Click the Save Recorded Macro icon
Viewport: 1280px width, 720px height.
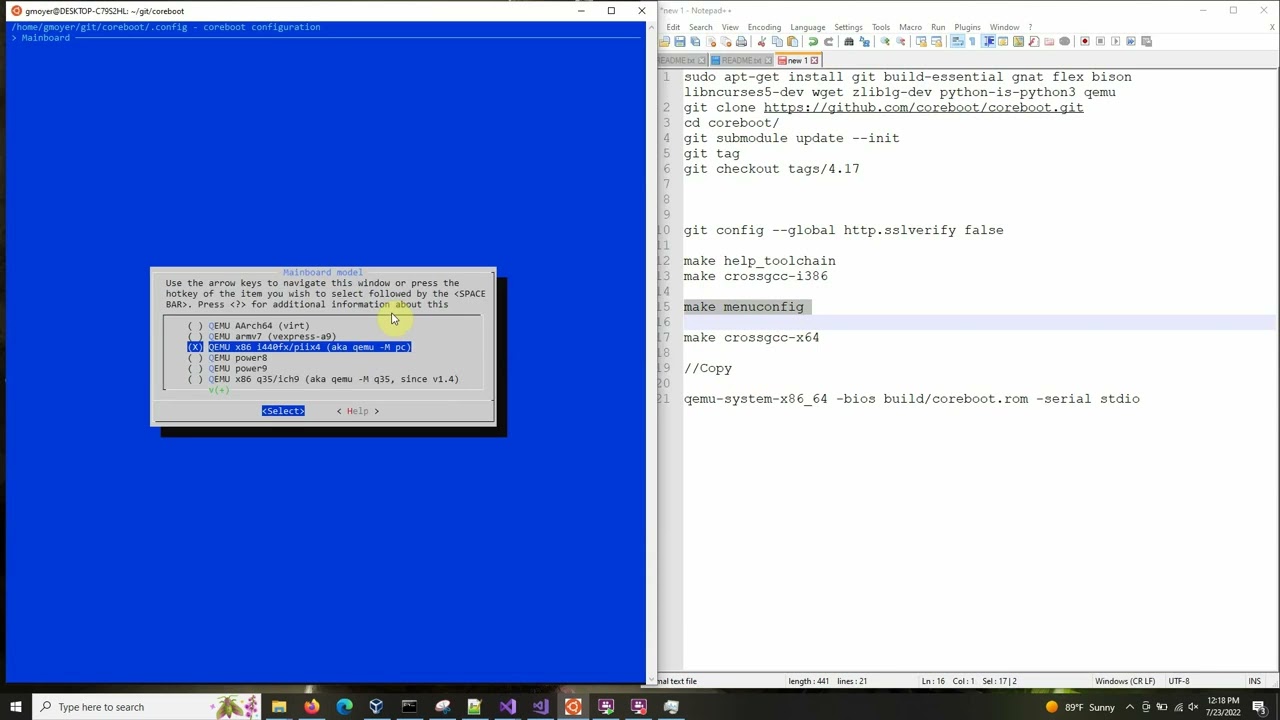(x=1146, y=41)
